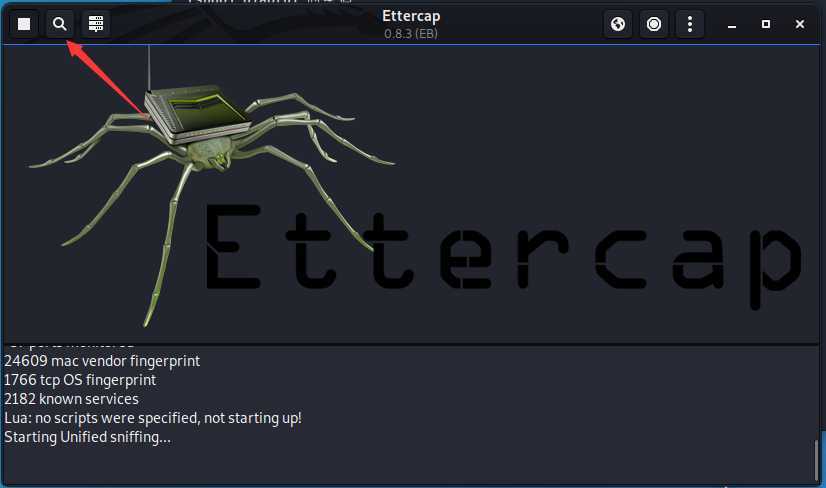
Task: Click the '2182 known services' log line
Action: tap(71, 399)
